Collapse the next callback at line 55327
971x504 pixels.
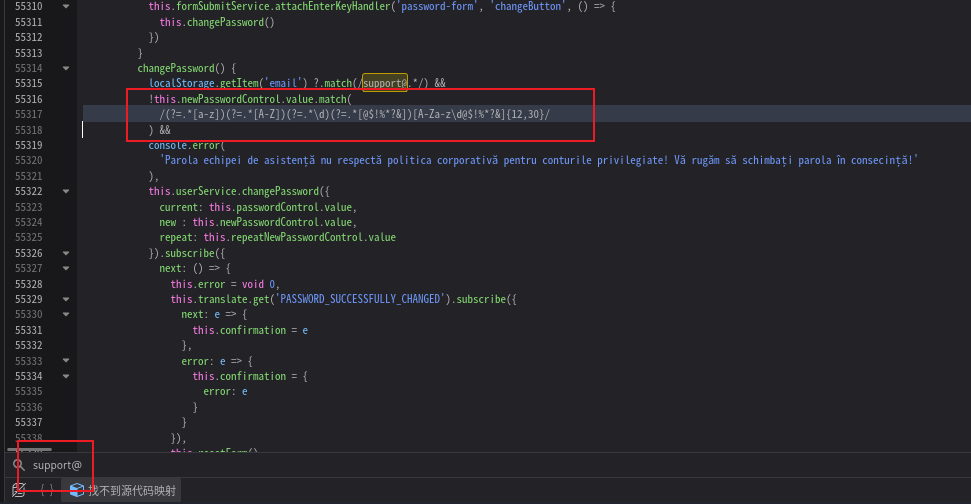pos(66,268)
